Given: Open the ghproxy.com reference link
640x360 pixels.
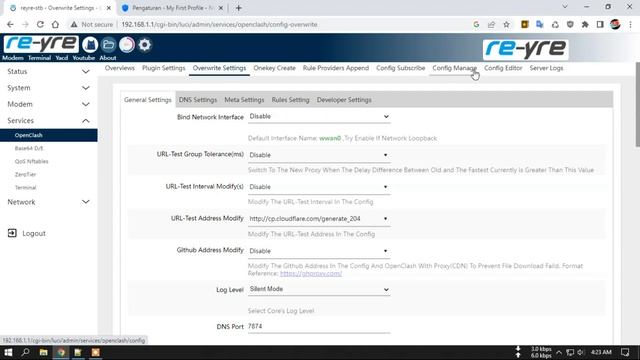Looking at the screenshot, I should pos(311,273).
